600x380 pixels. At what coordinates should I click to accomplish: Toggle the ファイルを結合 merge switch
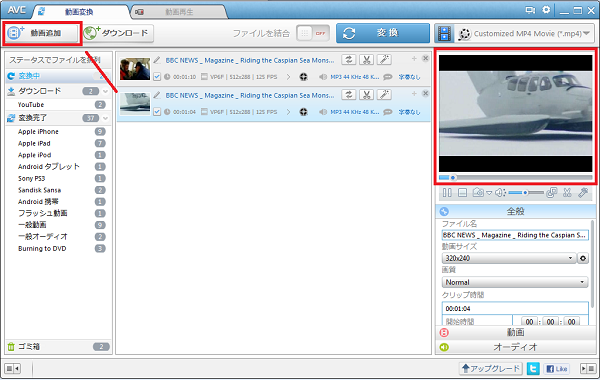pos(313,33)
